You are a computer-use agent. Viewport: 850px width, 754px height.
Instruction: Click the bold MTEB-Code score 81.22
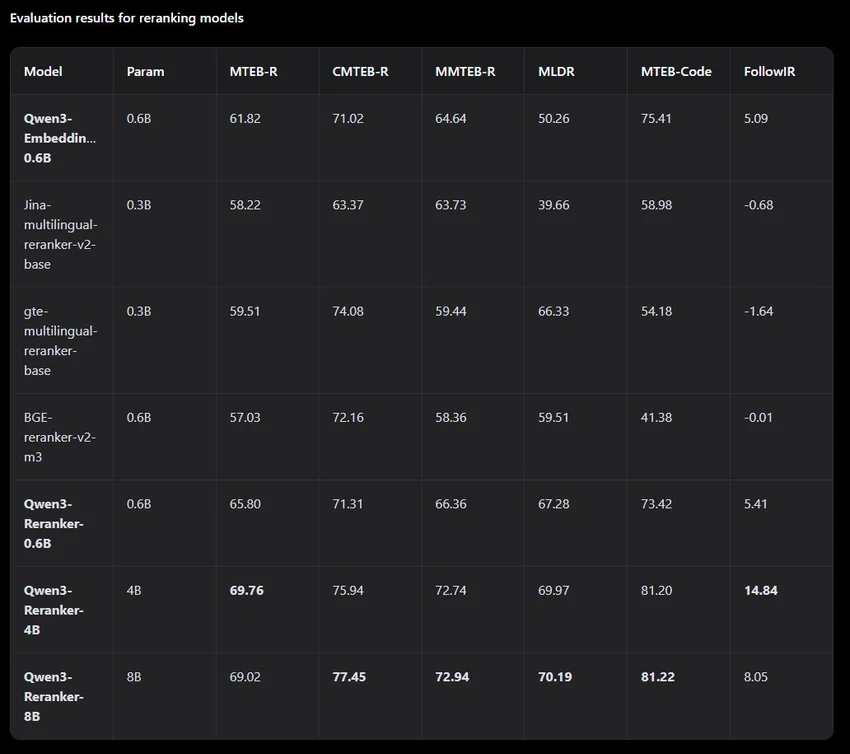click(658, 677)
